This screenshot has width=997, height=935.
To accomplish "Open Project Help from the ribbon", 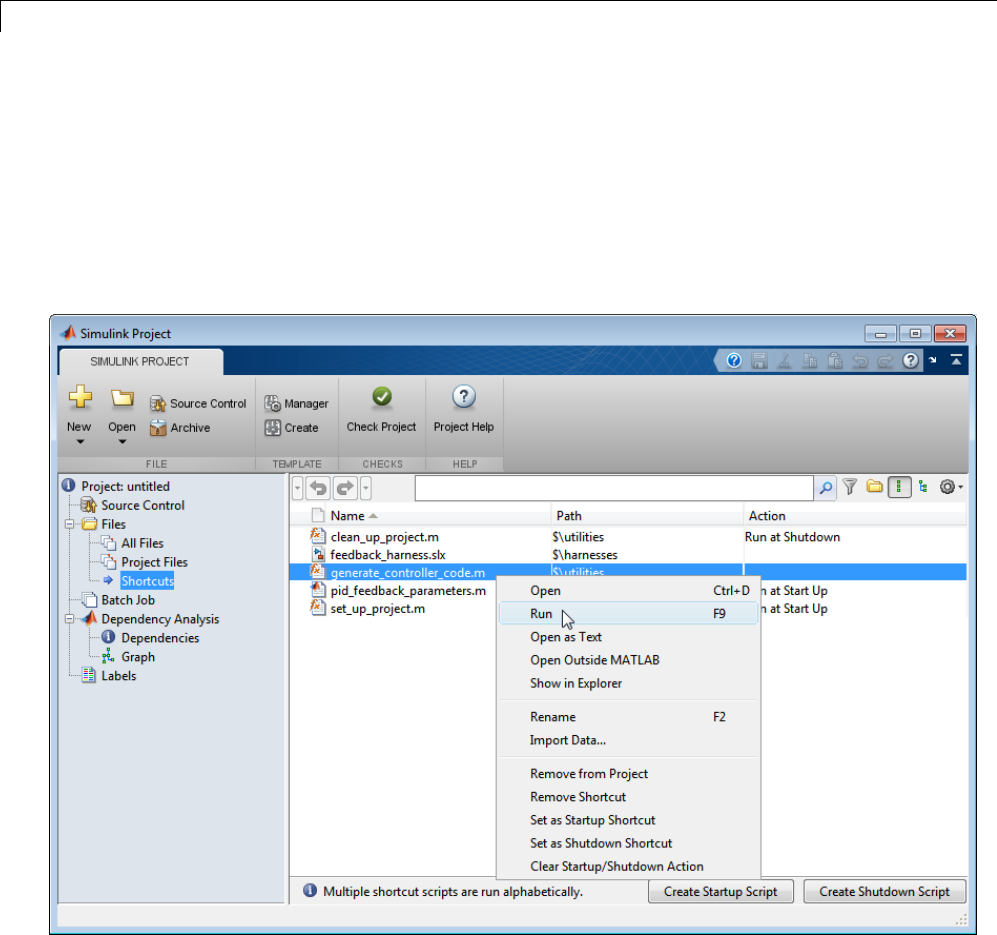I will click(464, 410).
